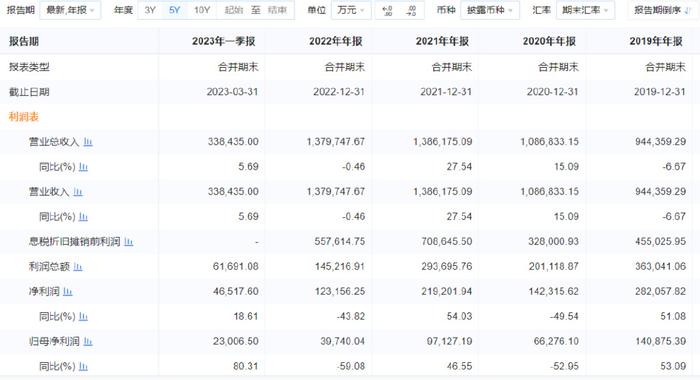Viewport: 700px width, 380px height.
Task: Toggle 报告期倒序 sort order button
Action: 663,10
